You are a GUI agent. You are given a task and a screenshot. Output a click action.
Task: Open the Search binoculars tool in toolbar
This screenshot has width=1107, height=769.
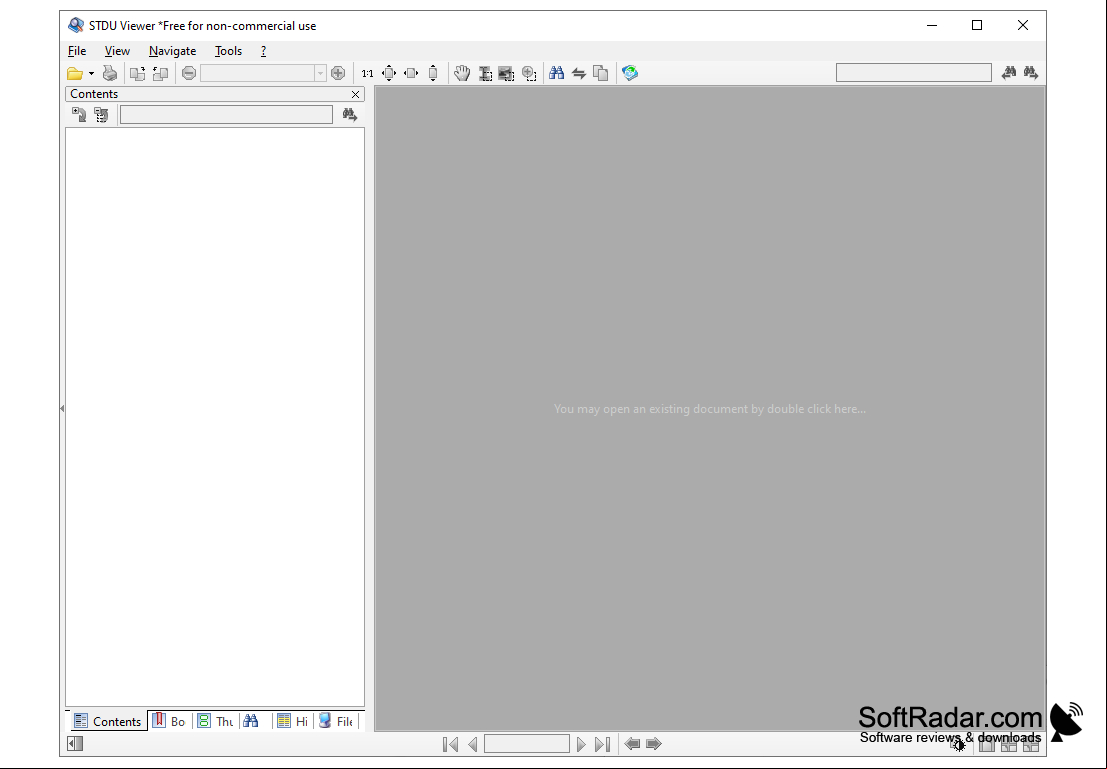point(556,73)
